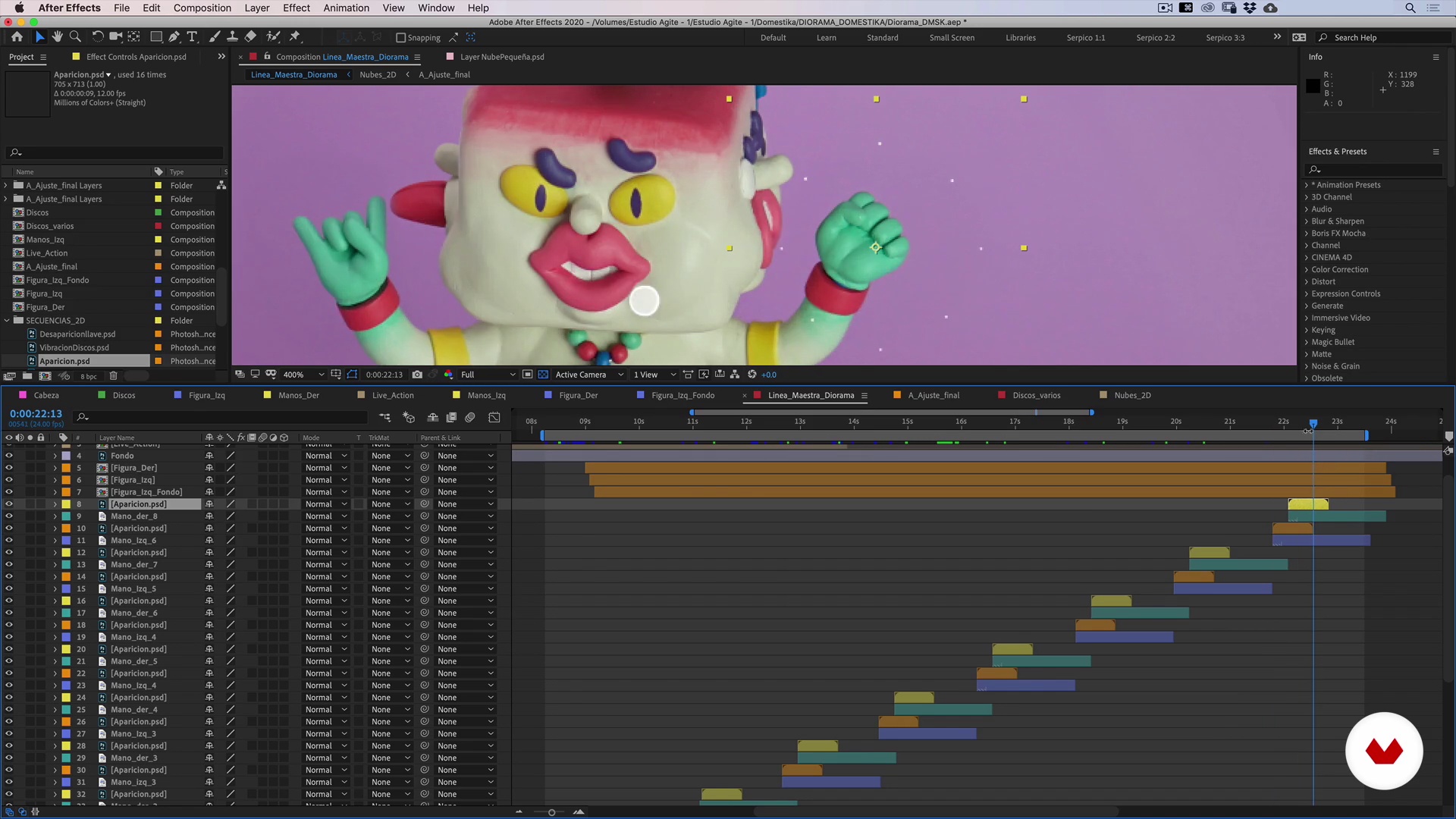Open the viewer magnification 400% dropdown

pos(303,375)
